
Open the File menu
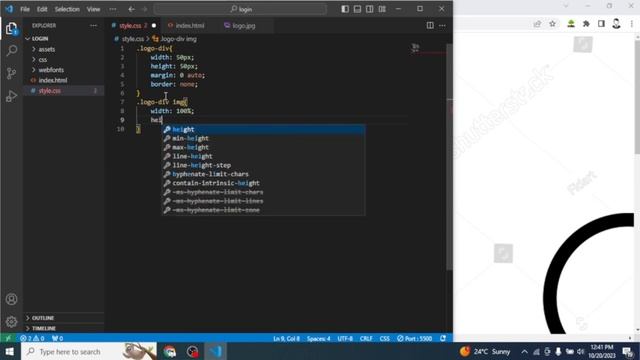pyautogui.click(x=25, y=9)
